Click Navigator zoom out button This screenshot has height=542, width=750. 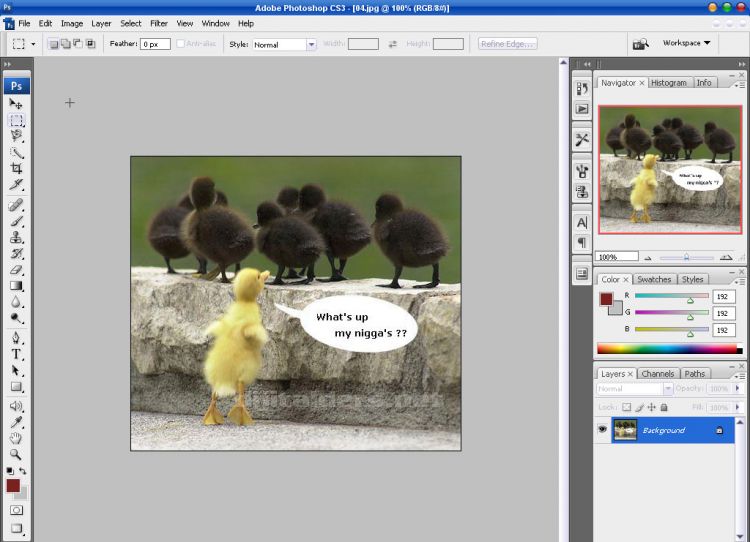(648, 258)
